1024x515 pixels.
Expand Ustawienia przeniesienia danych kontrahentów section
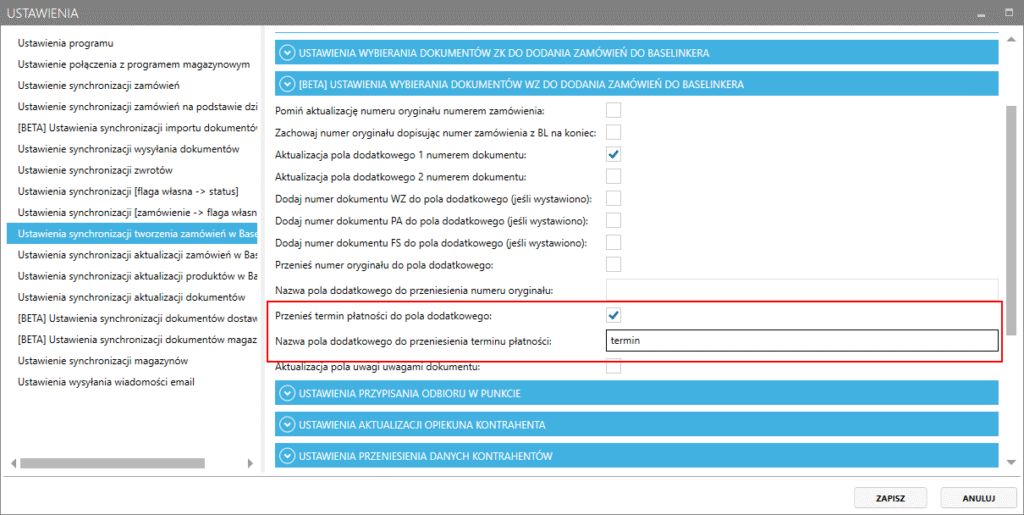288,456
